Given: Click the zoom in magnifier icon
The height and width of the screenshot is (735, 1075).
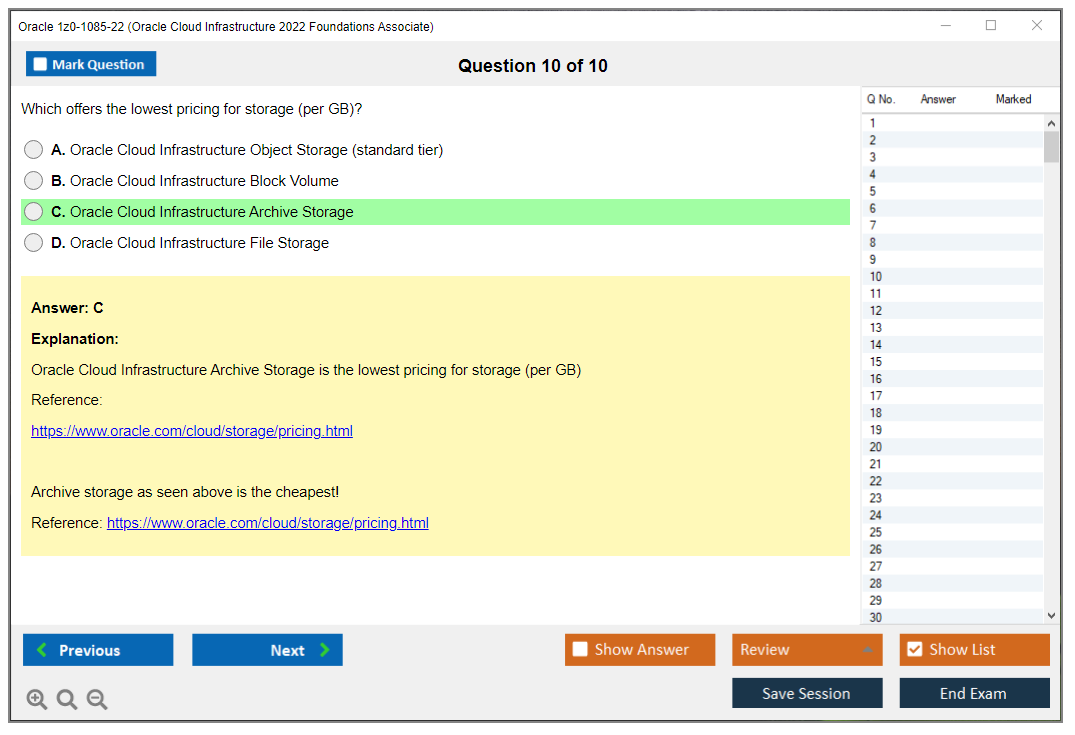Looking at the screenshot, I should coord(37,699).
